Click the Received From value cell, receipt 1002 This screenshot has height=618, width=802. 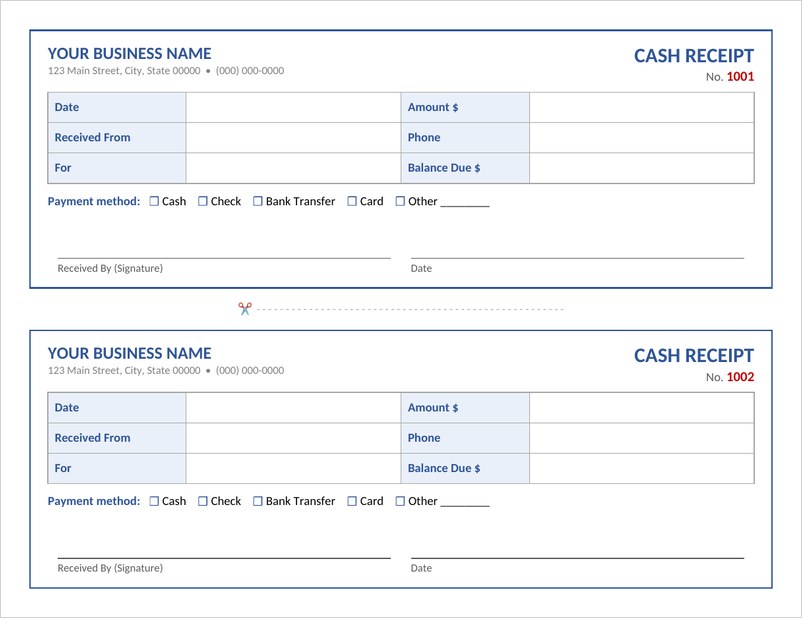293,438
